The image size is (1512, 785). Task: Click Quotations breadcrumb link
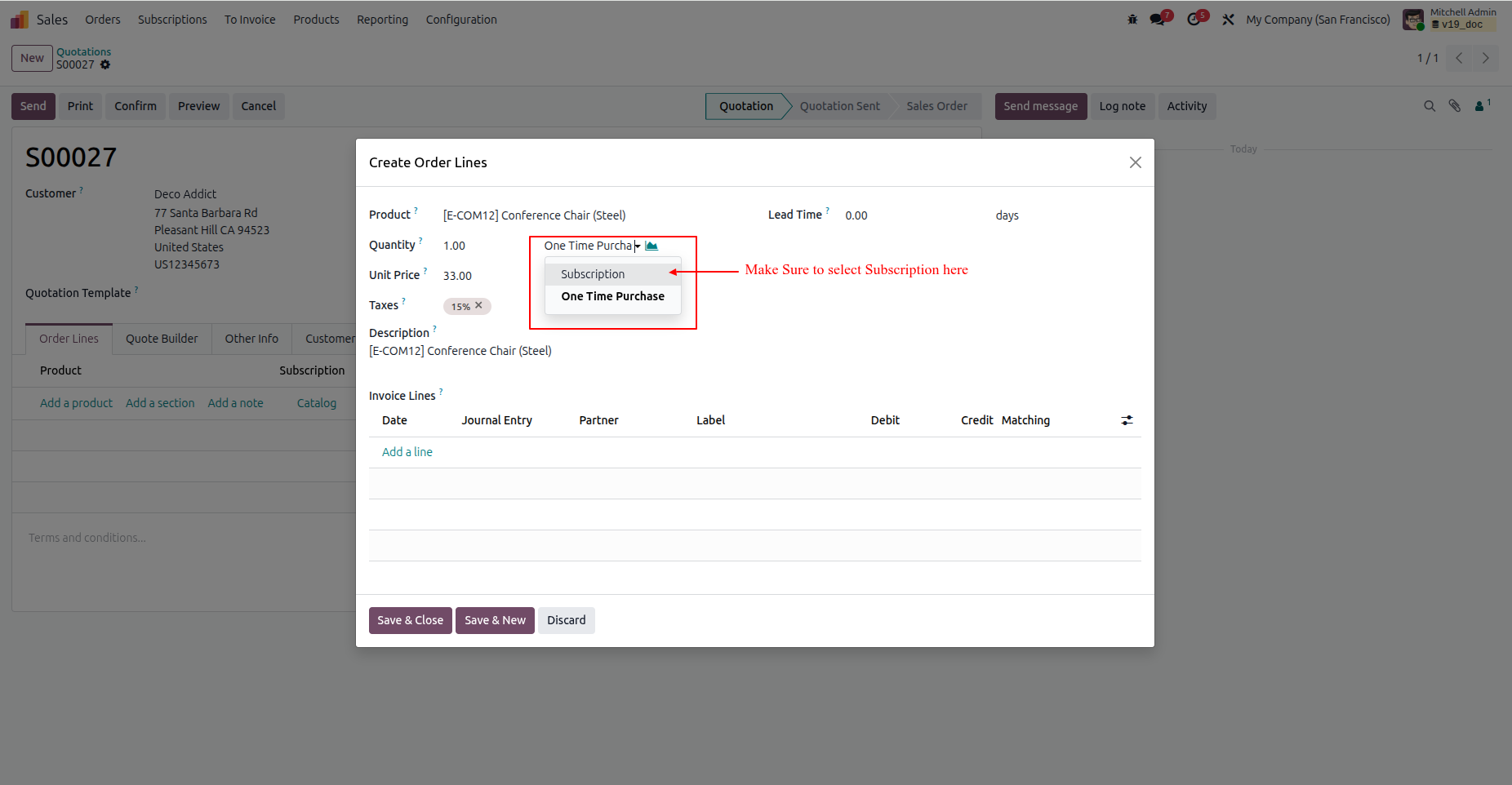pyautogui.click(x=84, y=51)
